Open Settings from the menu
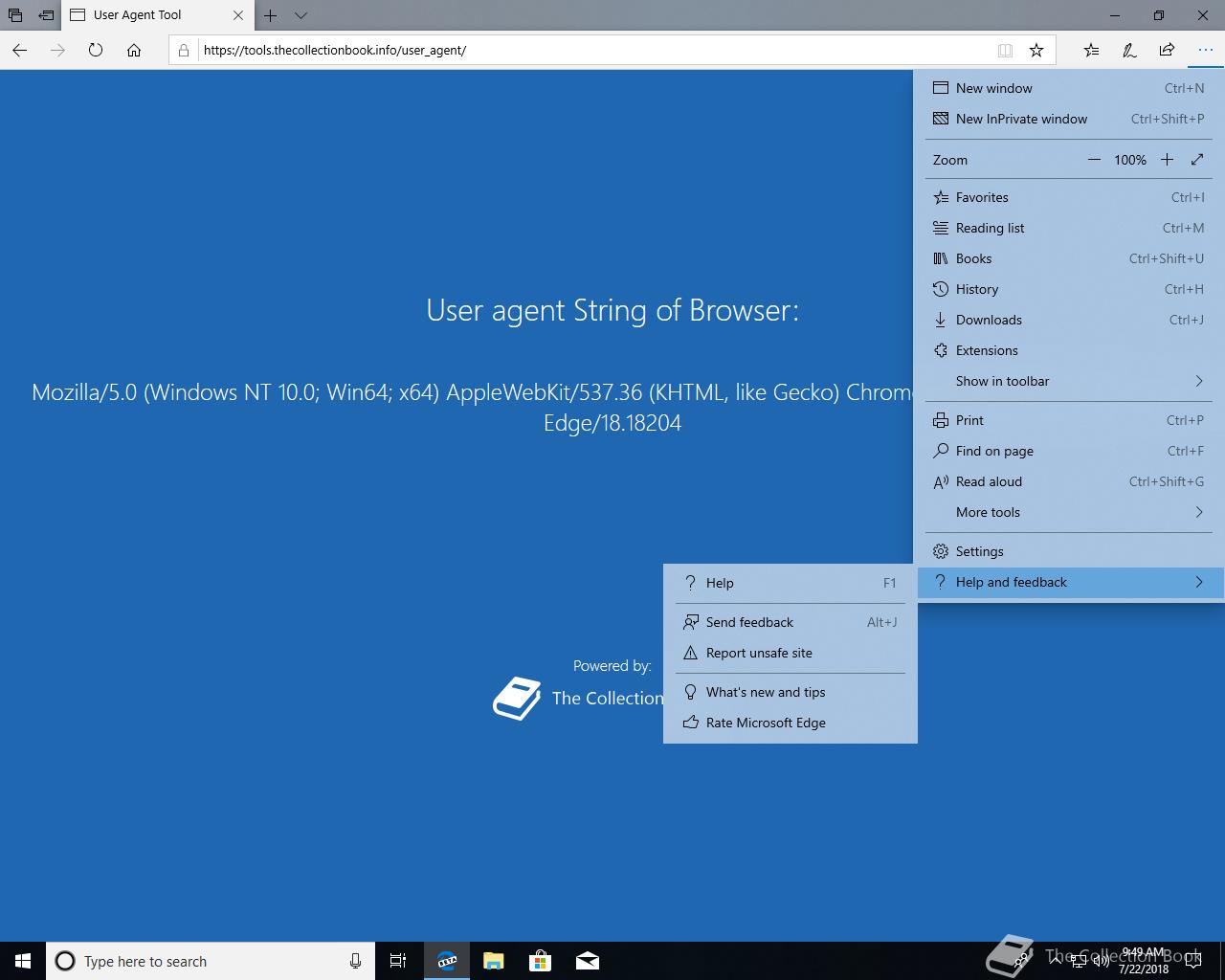Image resolution: width=1225 pixels, height=980 pixels. [1069, 551]
